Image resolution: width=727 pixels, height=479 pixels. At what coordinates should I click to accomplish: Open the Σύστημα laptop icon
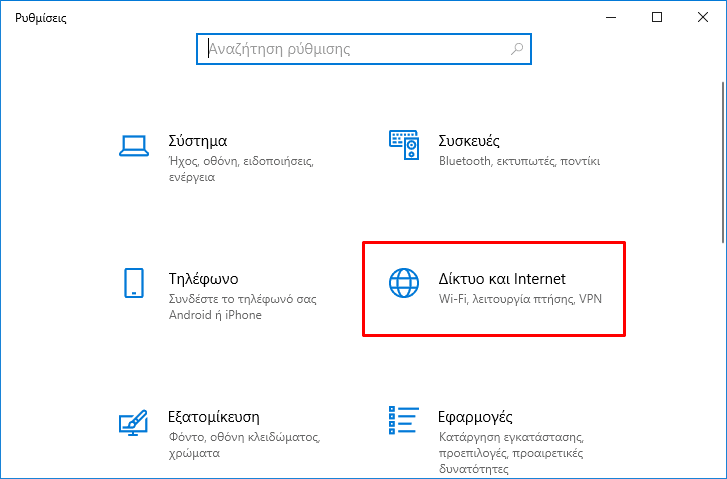click(134, 146)
